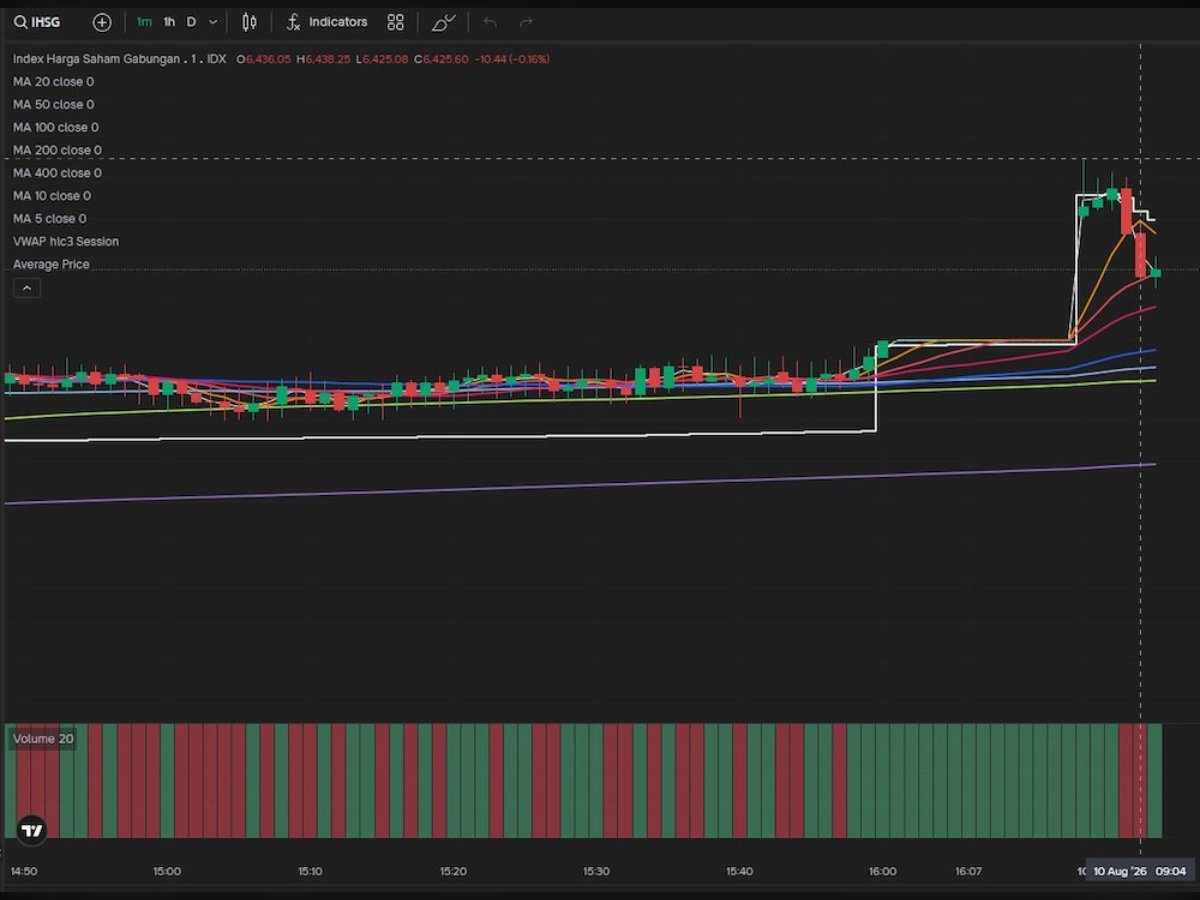Click the 16:00 time axis label

pyautogui.click(x=882, y=872)
